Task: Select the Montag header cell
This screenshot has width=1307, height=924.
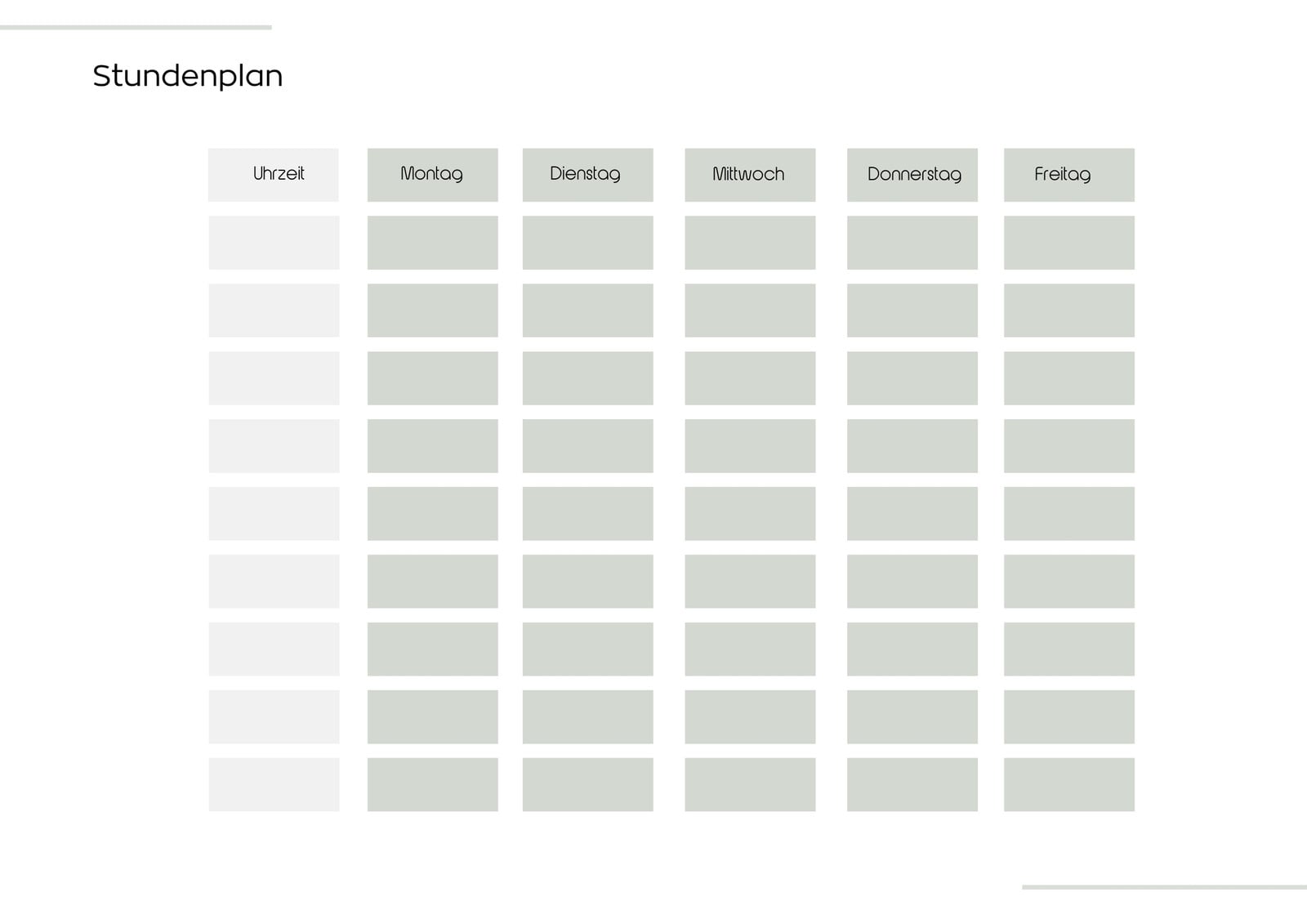Action: tap(433, 175)
